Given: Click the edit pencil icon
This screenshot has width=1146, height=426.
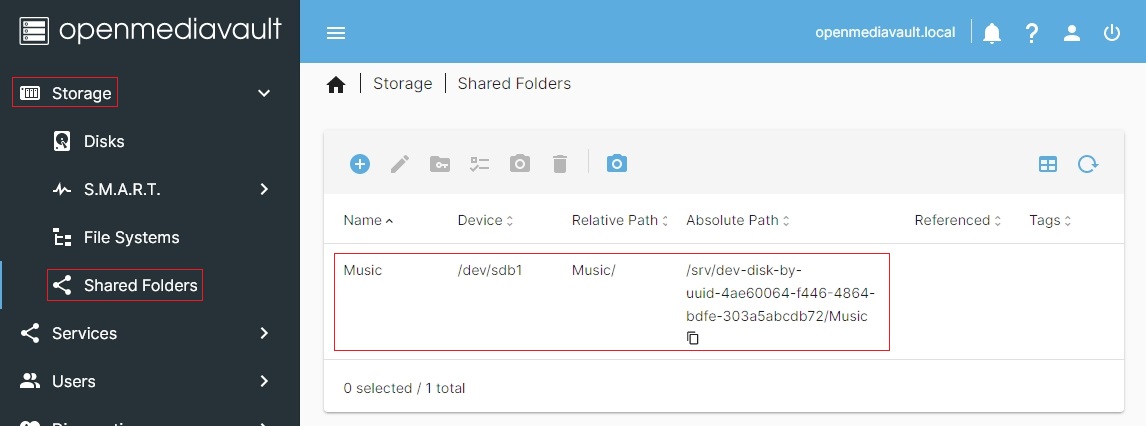Looking at the screenshot, I should click(x=400, y=164).
